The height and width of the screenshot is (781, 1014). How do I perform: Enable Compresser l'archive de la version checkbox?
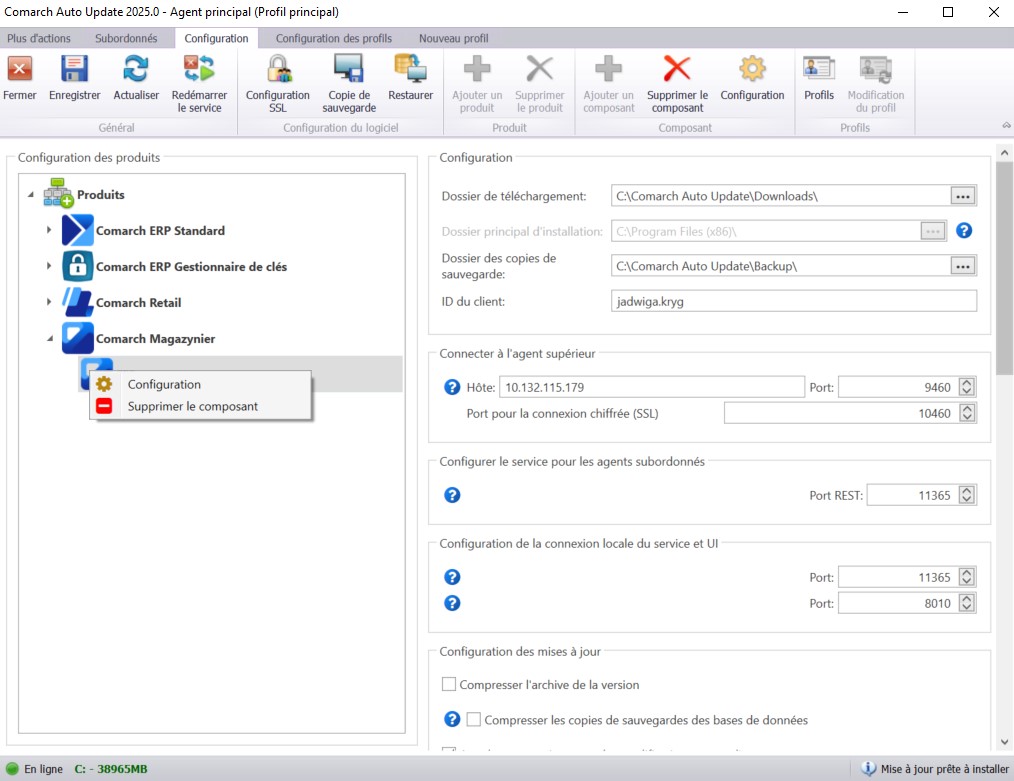pos(449,684)
